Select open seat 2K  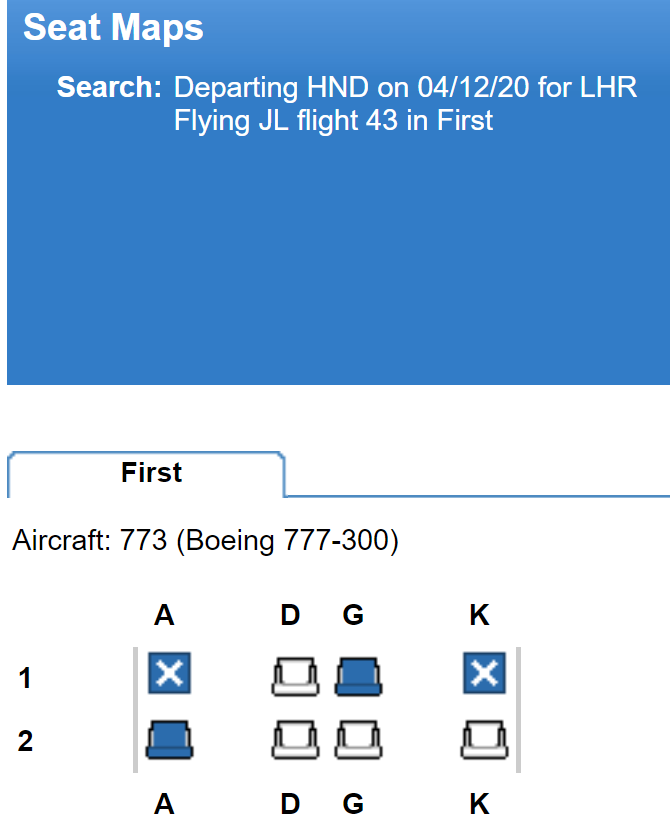click(x=484, y=739)
